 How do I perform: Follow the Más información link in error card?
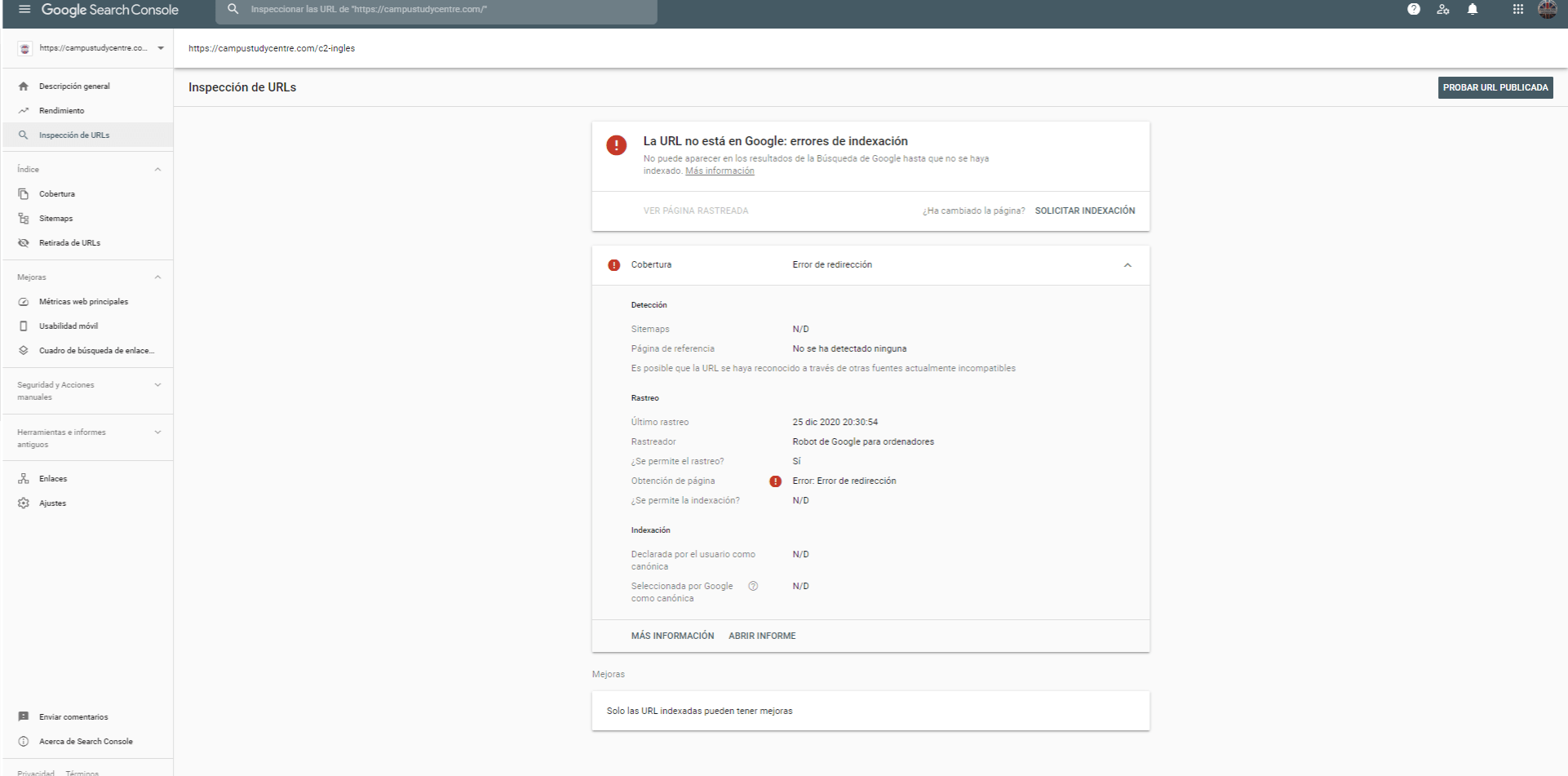tap(720, 171)
